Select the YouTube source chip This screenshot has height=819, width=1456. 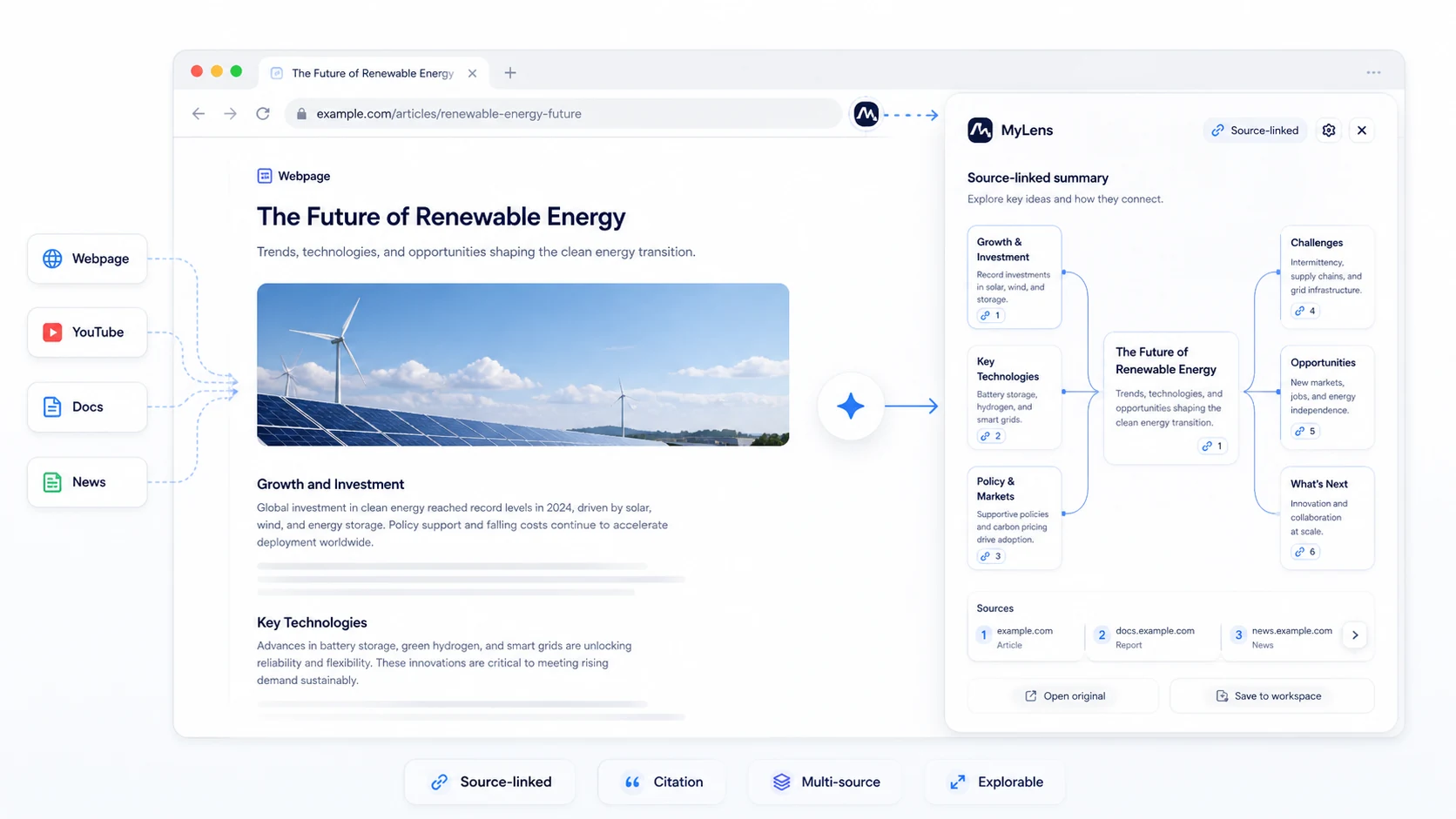tap(87, 332)
